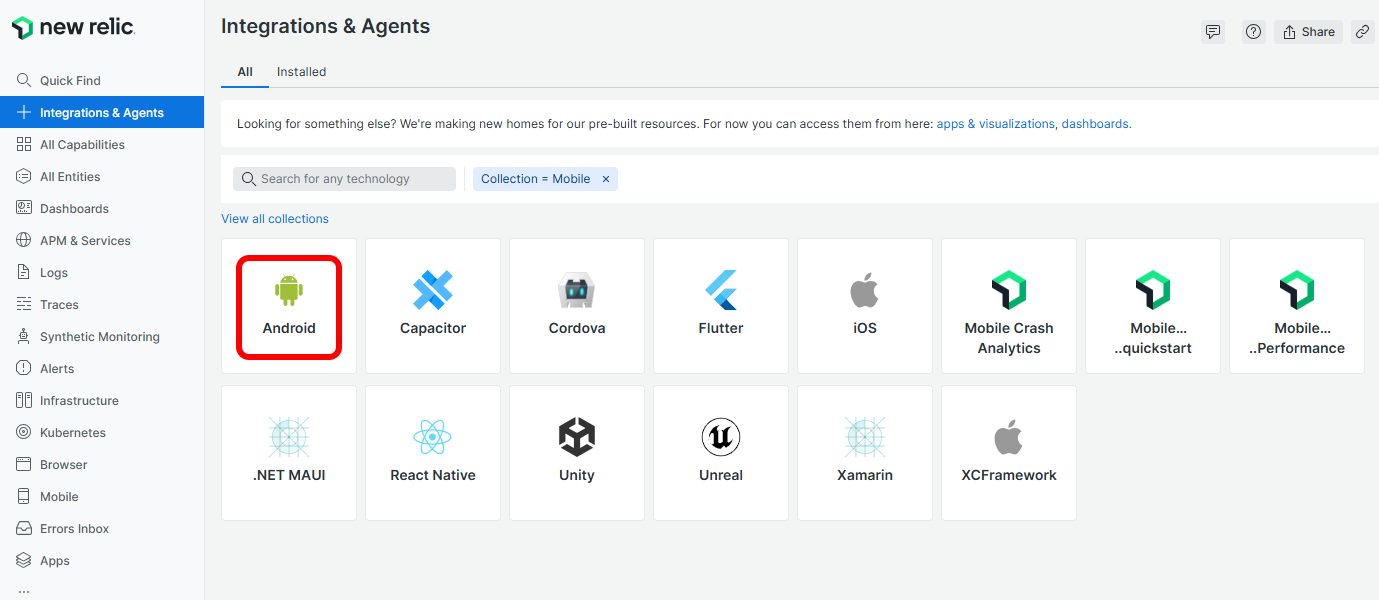Select the Unity integration card
Screen dimensions: 1379x600
(x=577, y=453)
